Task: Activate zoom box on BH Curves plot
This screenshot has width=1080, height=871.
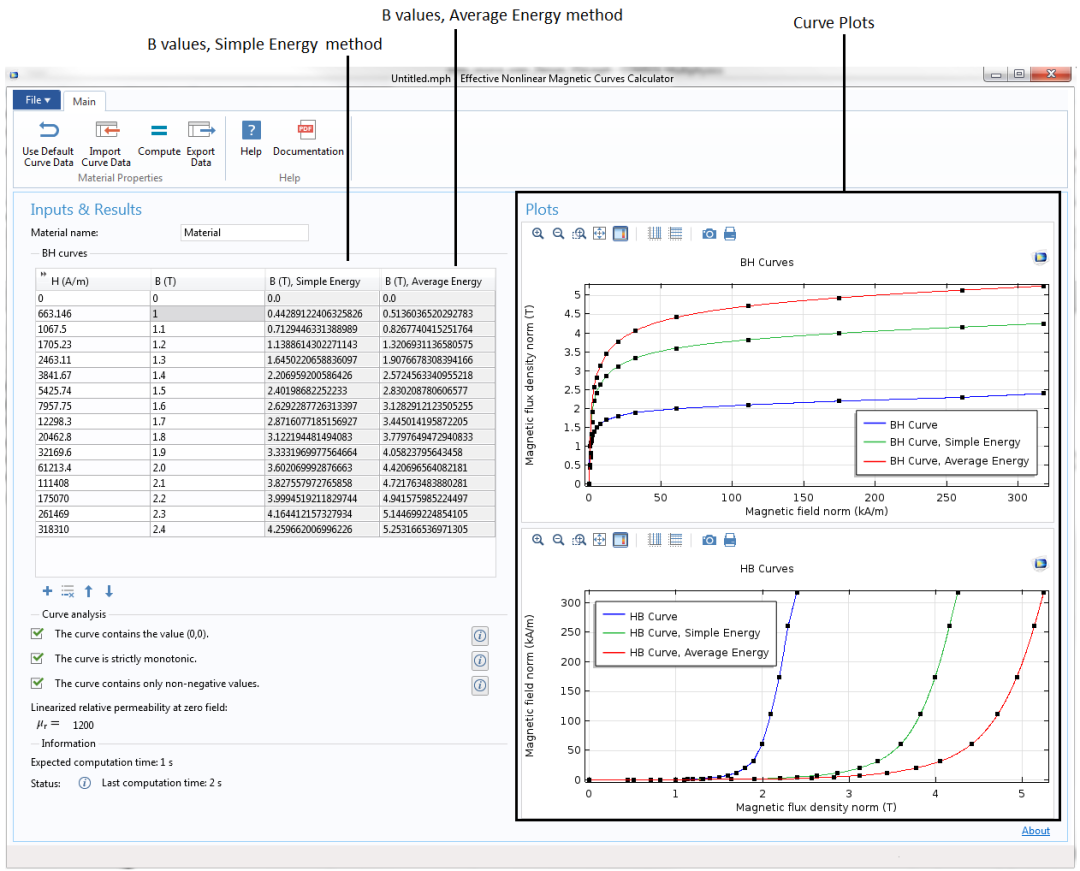Action: (579, 234)
